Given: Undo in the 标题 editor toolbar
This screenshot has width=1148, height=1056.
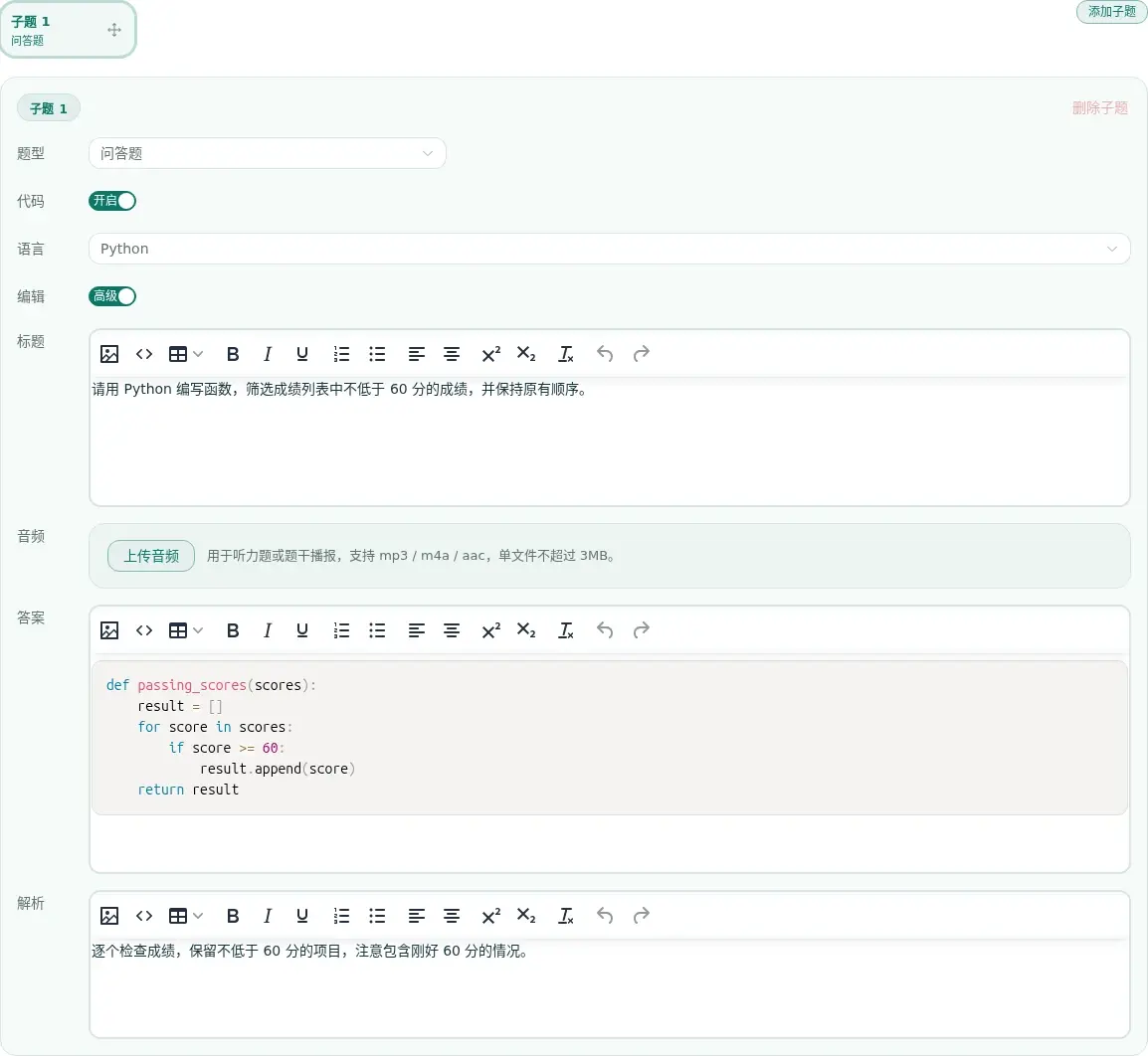Looking at the screenshot, I should (605, 354).
